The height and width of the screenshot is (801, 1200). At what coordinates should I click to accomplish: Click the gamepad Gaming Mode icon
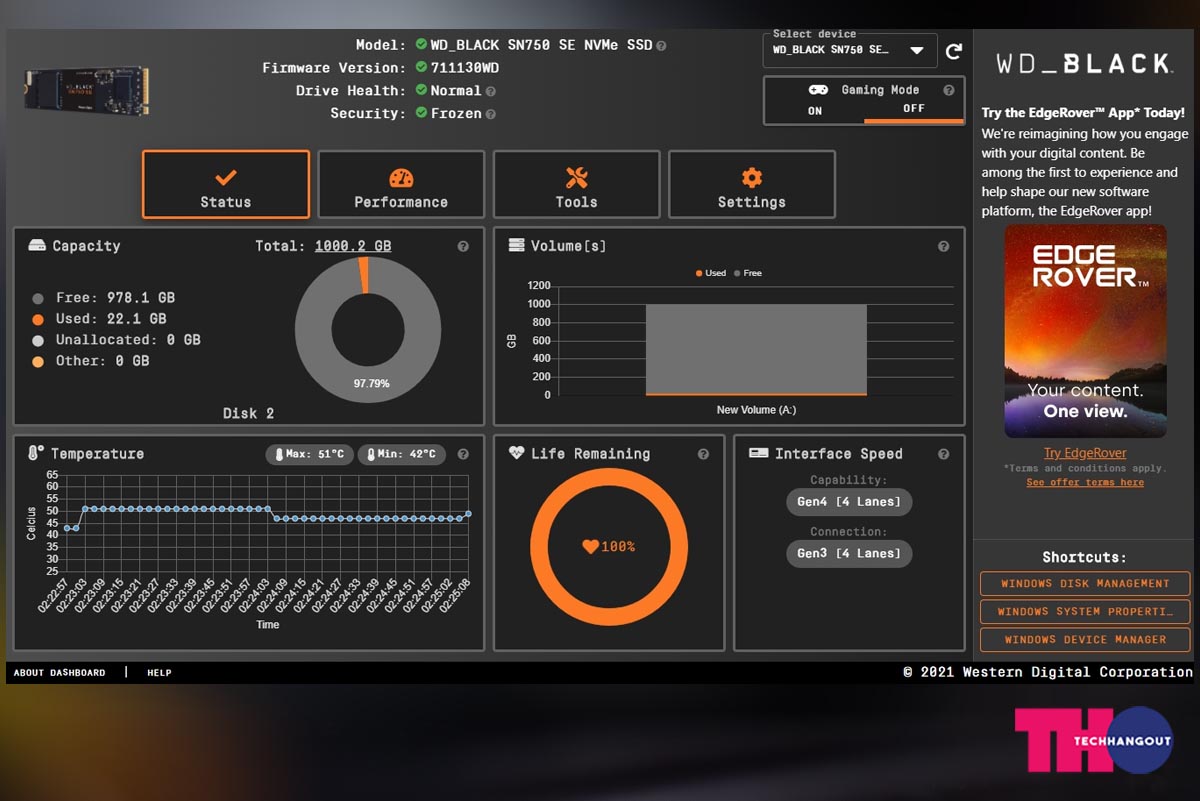coord(818,90)
